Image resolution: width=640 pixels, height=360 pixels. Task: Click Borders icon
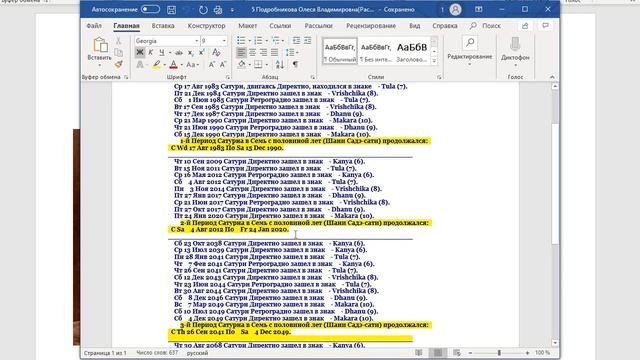click(258, 64)
